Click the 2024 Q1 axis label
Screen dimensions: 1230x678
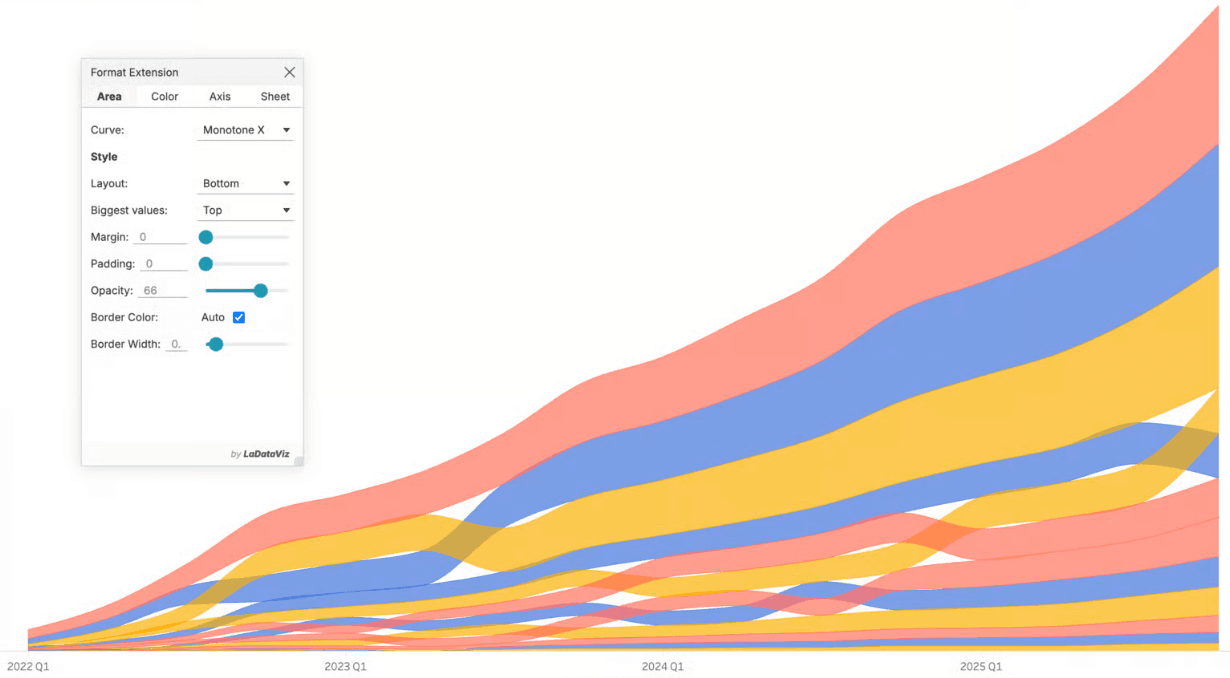click(x=662, y=666)
